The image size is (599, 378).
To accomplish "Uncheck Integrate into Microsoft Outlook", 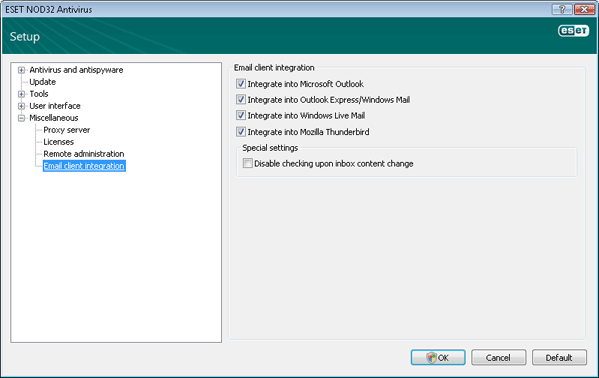I will [241, 84].
